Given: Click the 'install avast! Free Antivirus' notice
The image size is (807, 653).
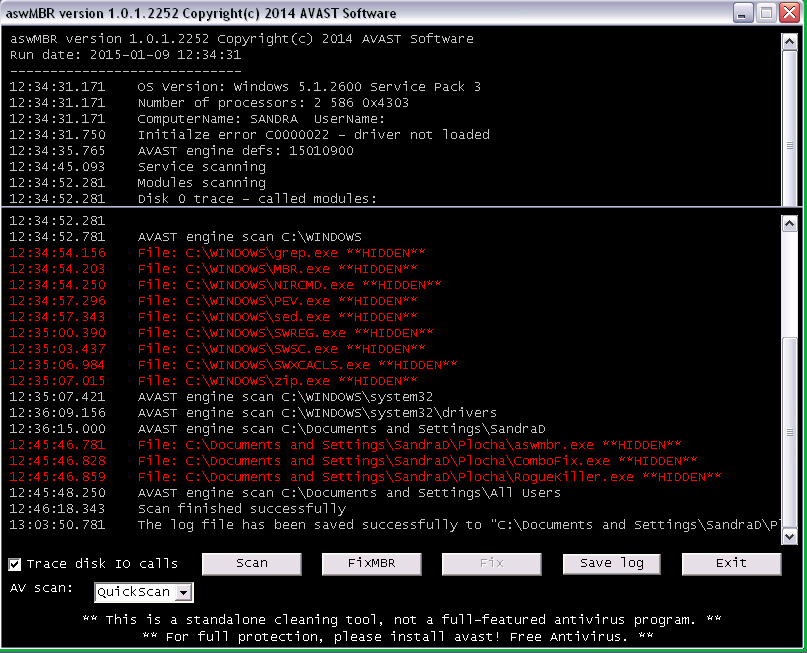Looking at the screenshot, I should (x=398, y=637).
